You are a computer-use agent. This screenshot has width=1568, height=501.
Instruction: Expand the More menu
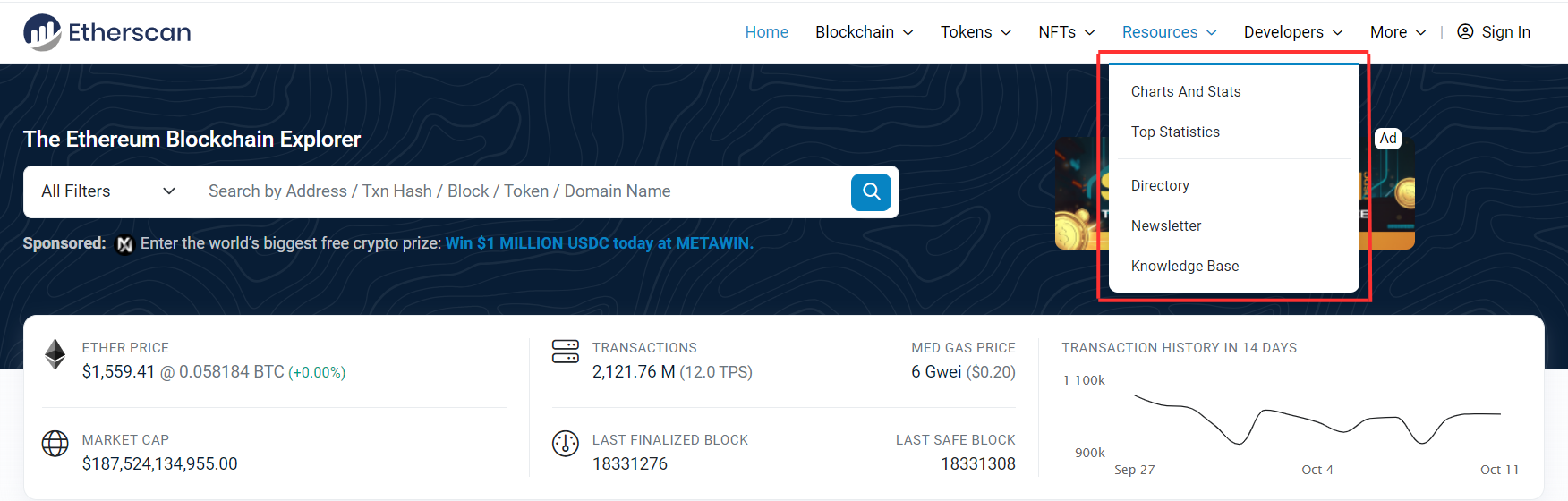pyautogui.click(x=1398, y=32)
